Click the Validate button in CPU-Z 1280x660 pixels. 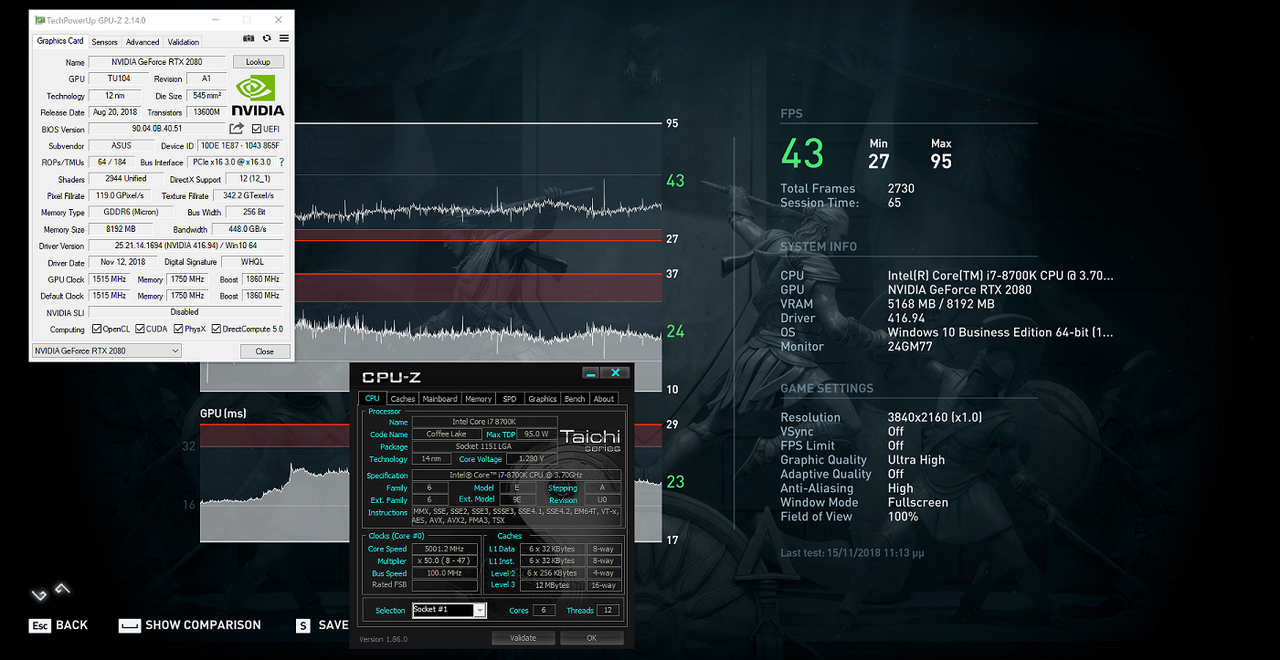523,638
